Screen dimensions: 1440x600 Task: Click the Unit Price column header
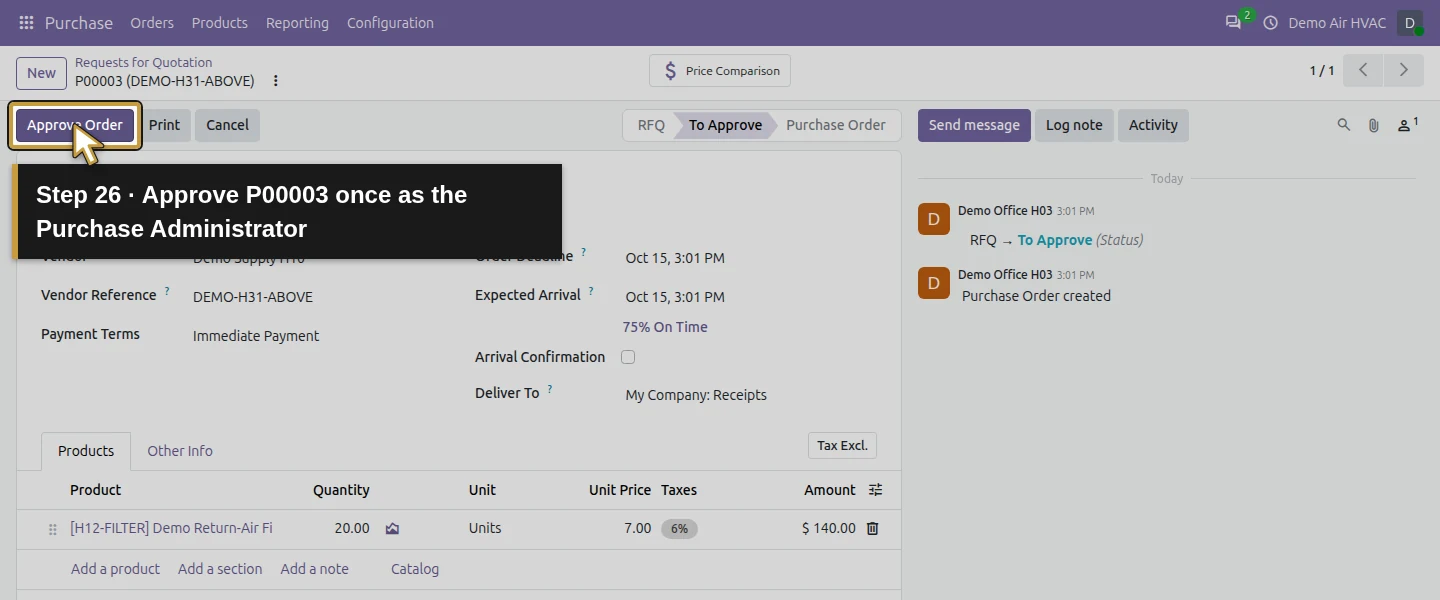[x=620, y=490]
